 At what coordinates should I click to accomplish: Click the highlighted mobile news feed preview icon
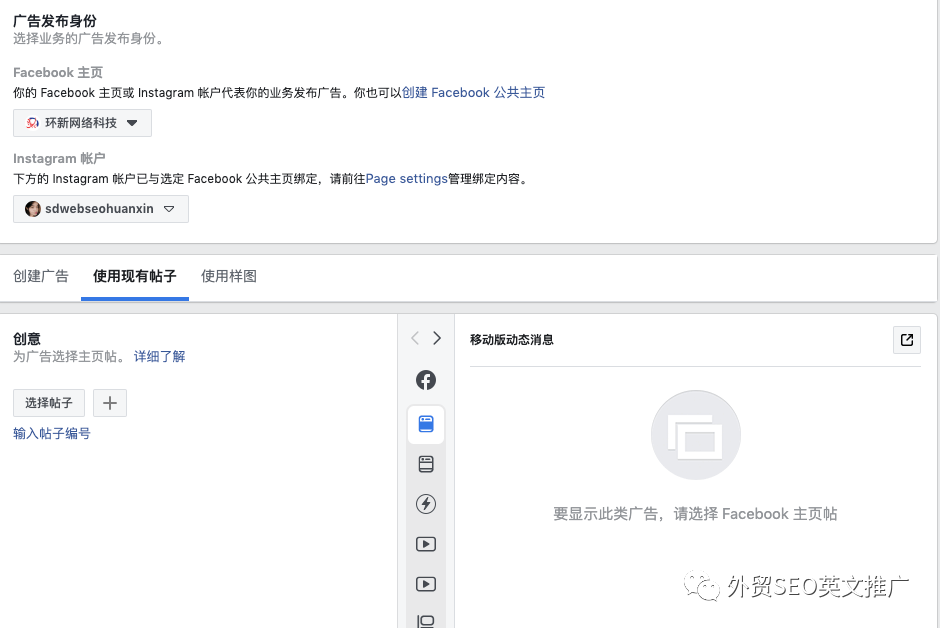[x=426, y=424]
